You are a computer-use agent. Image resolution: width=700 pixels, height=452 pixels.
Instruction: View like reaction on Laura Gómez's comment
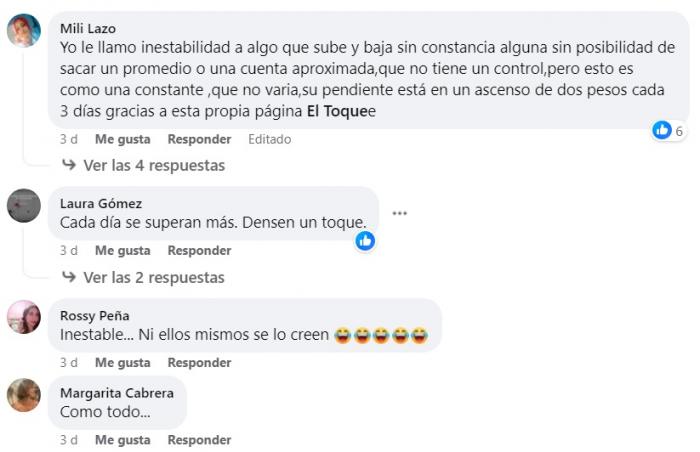[x=365, y=241]
